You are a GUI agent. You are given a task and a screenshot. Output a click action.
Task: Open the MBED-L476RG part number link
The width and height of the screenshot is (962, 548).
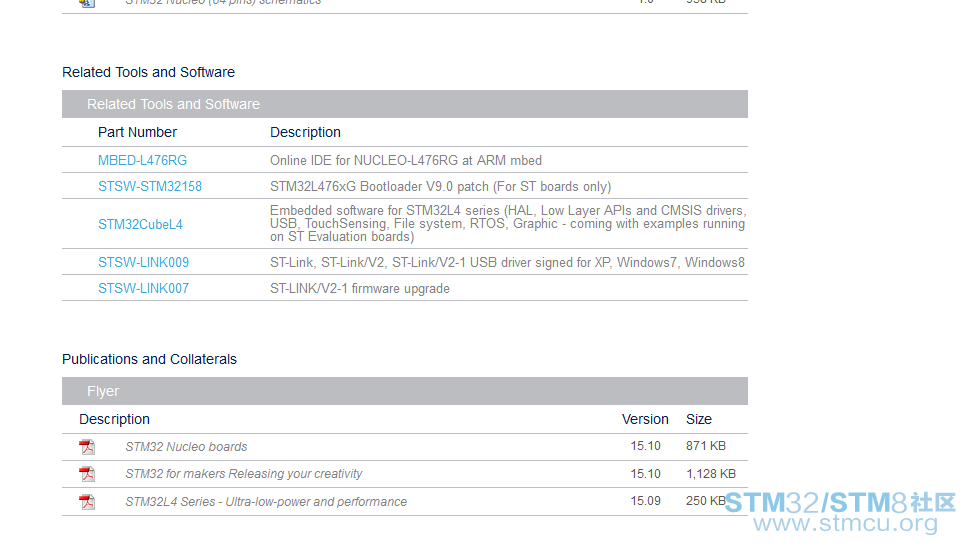coord(142,160)
